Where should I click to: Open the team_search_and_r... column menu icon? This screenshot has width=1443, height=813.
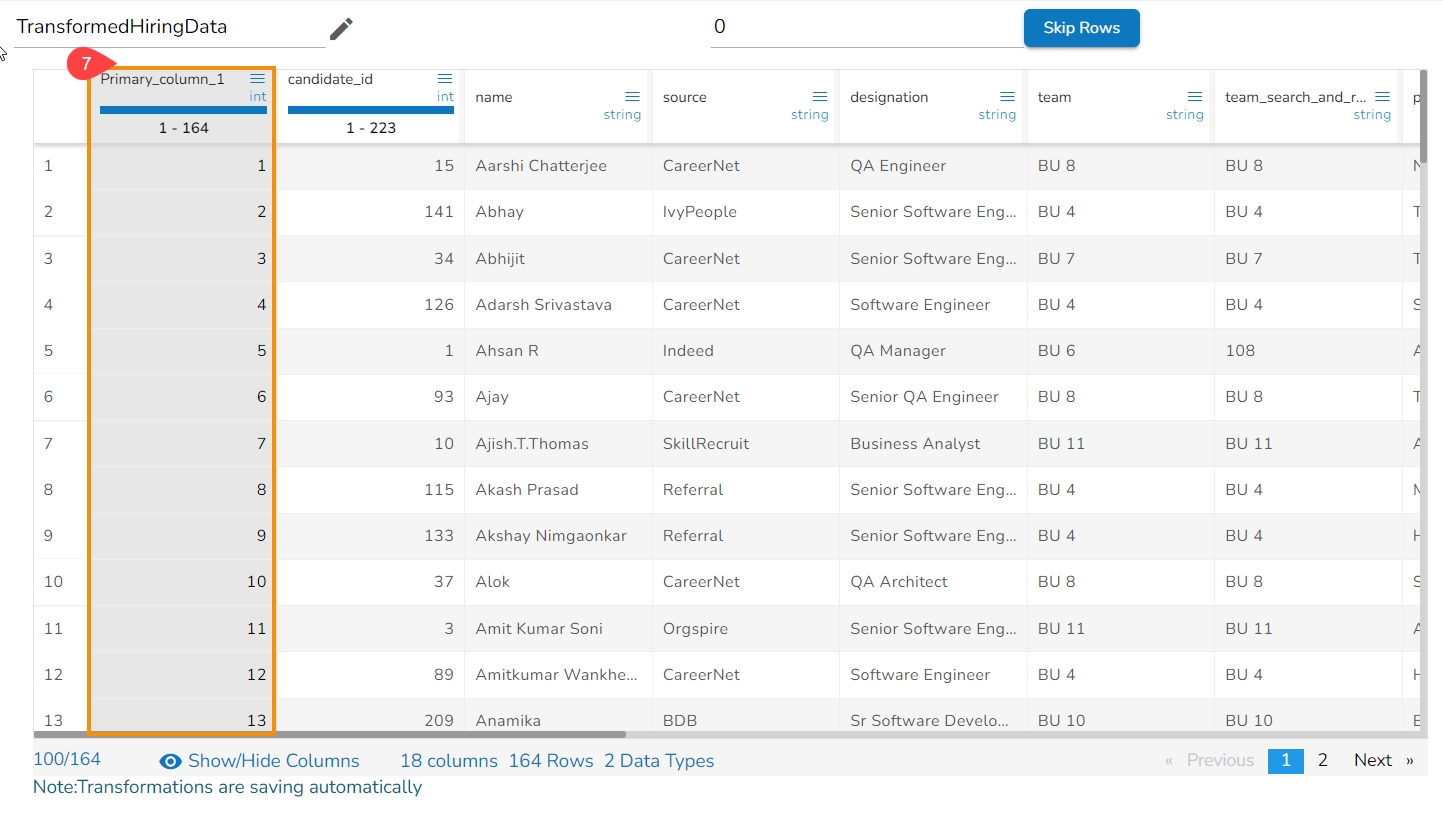1382,97
